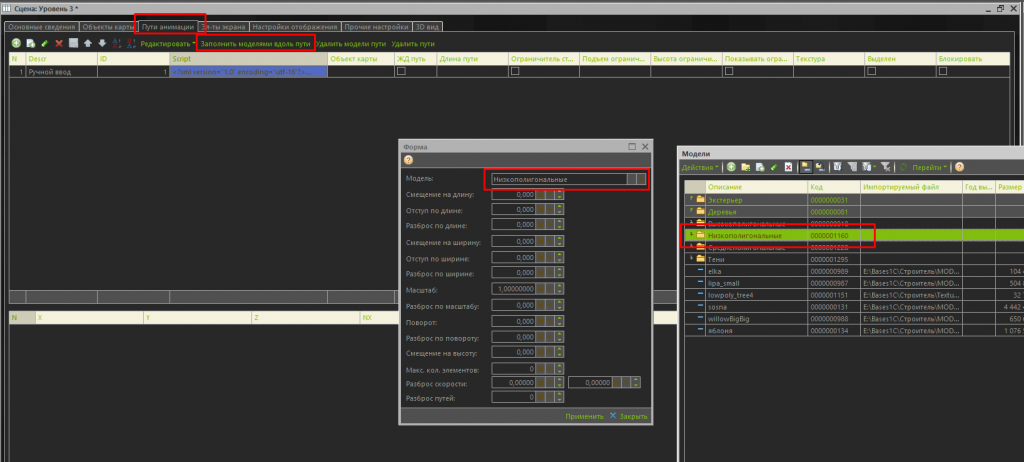Viewport: 1024px width, 462px height.
Task: Click the move row up arrow icon
Action: [88, 43]
